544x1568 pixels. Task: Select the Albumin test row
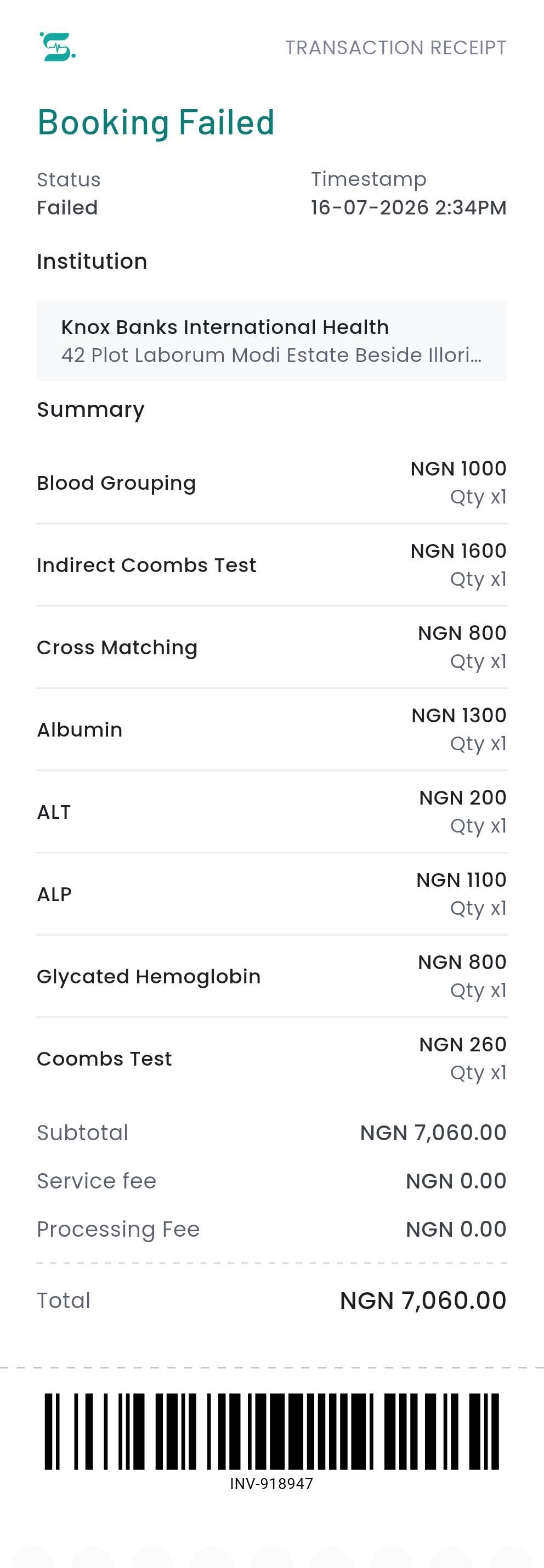(272, 729)
